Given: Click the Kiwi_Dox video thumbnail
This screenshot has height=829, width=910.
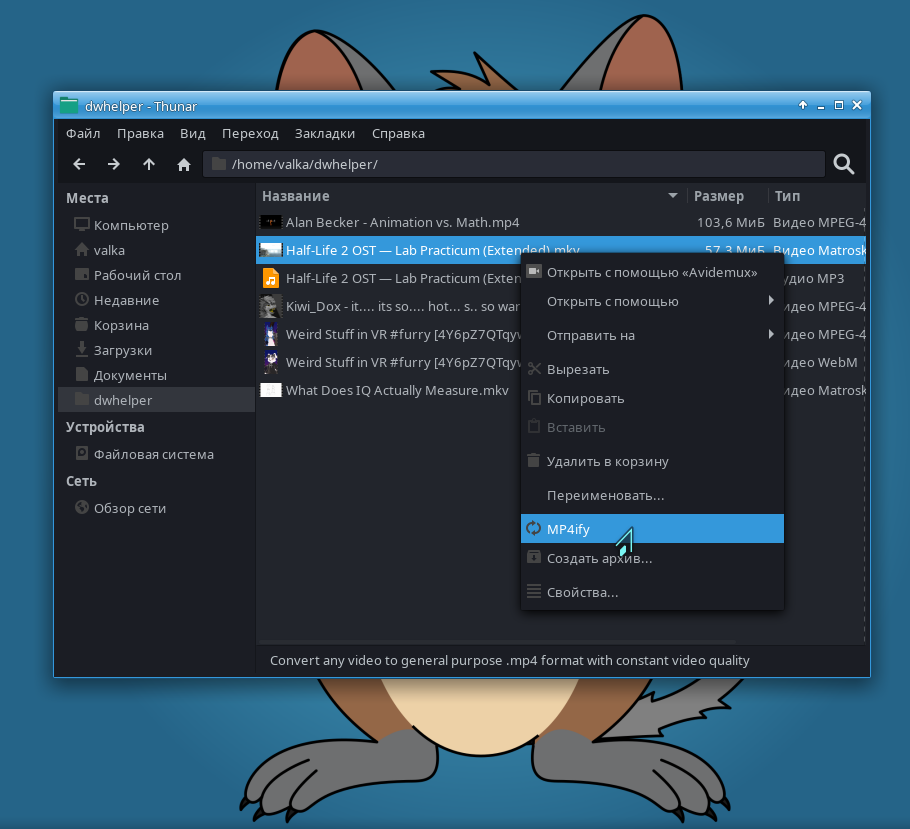Looking at the screenshot, I should coord(270,306).
